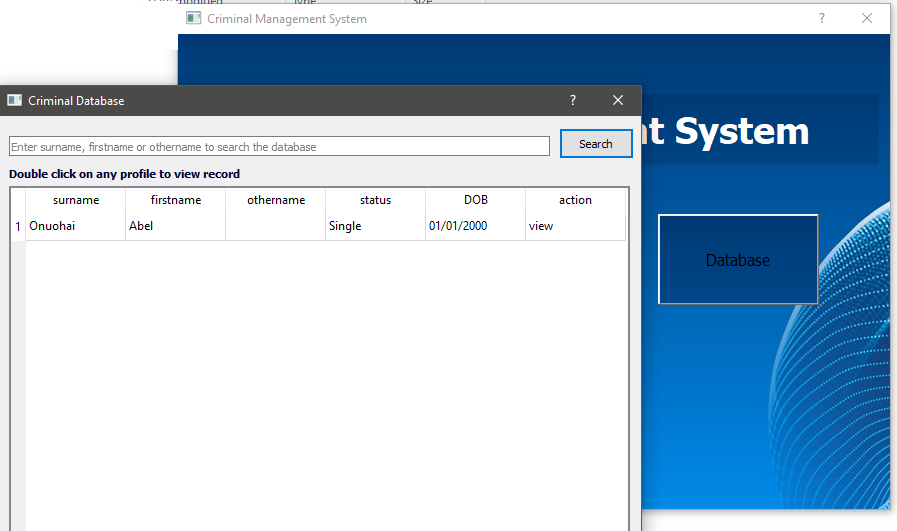Viewport: 897px width, 531px height.
Task: Close the Criminal Database dialog
Action: point(618,100)
